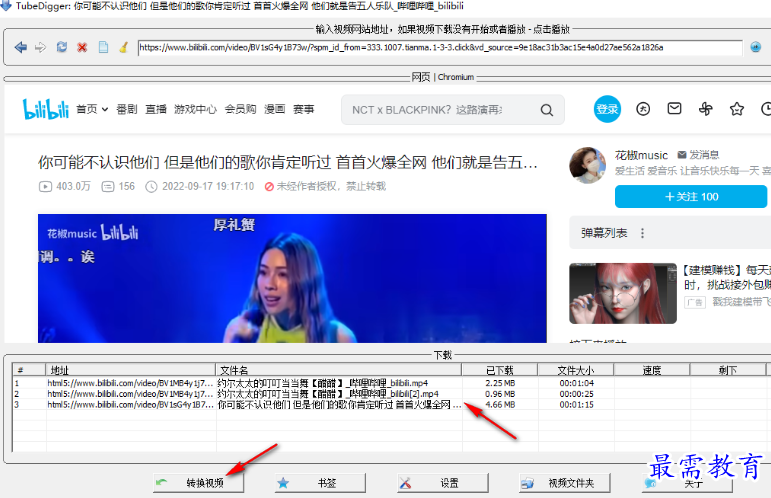771x498 pixels.
Task: Click the red-haired girl ad thumbnail
Action: pos(623,293)
